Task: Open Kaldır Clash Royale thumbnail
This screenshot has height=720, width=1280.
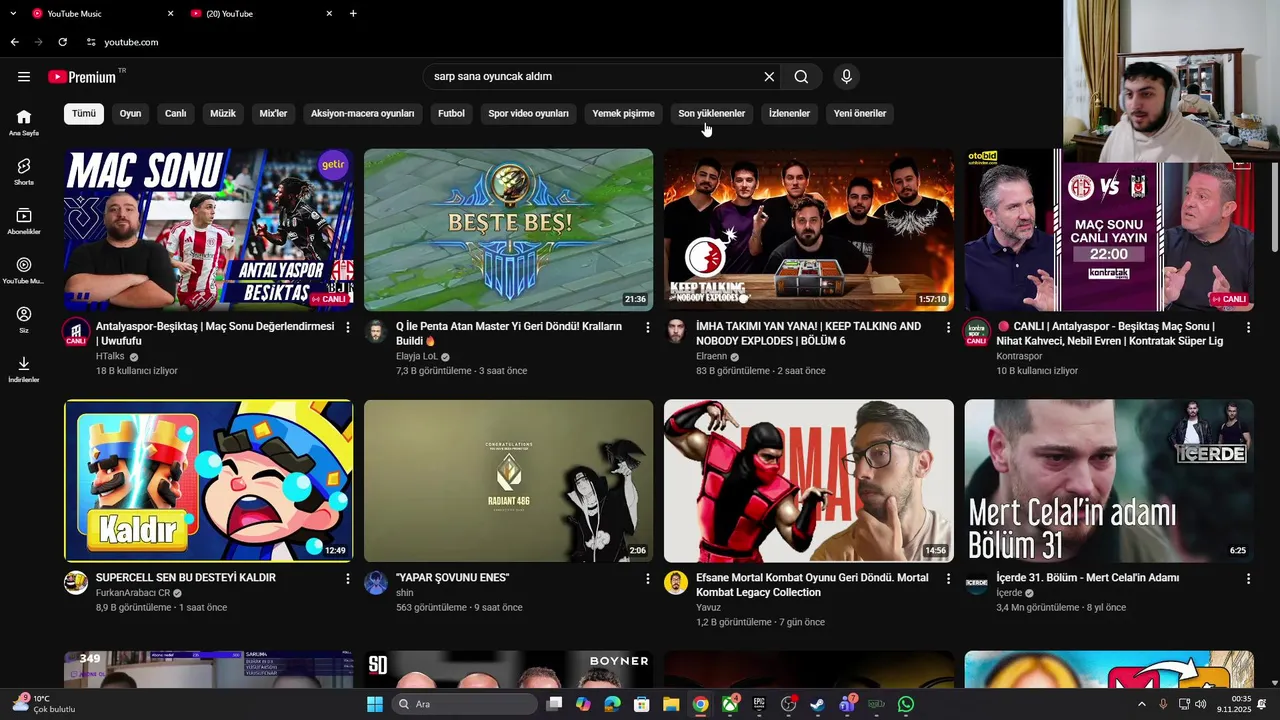Action: tap(208, 481)
